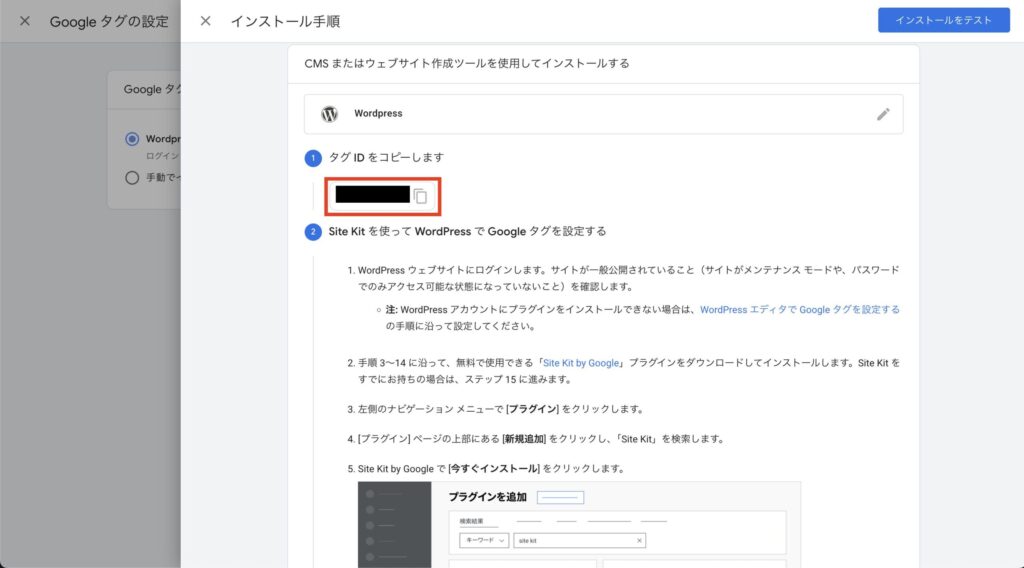Select the 手動で radio option in background panel
1024x568 pixels.
132,178
